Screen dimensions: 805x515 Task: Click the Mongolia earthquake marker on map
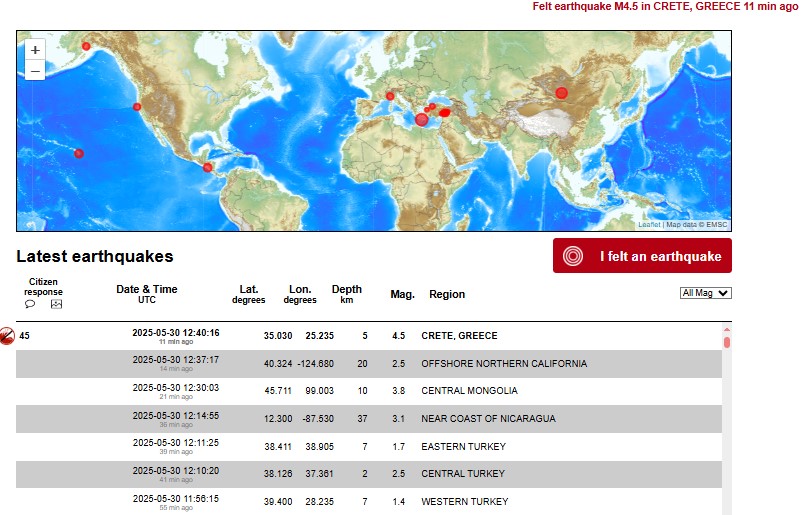coord(561,93)
